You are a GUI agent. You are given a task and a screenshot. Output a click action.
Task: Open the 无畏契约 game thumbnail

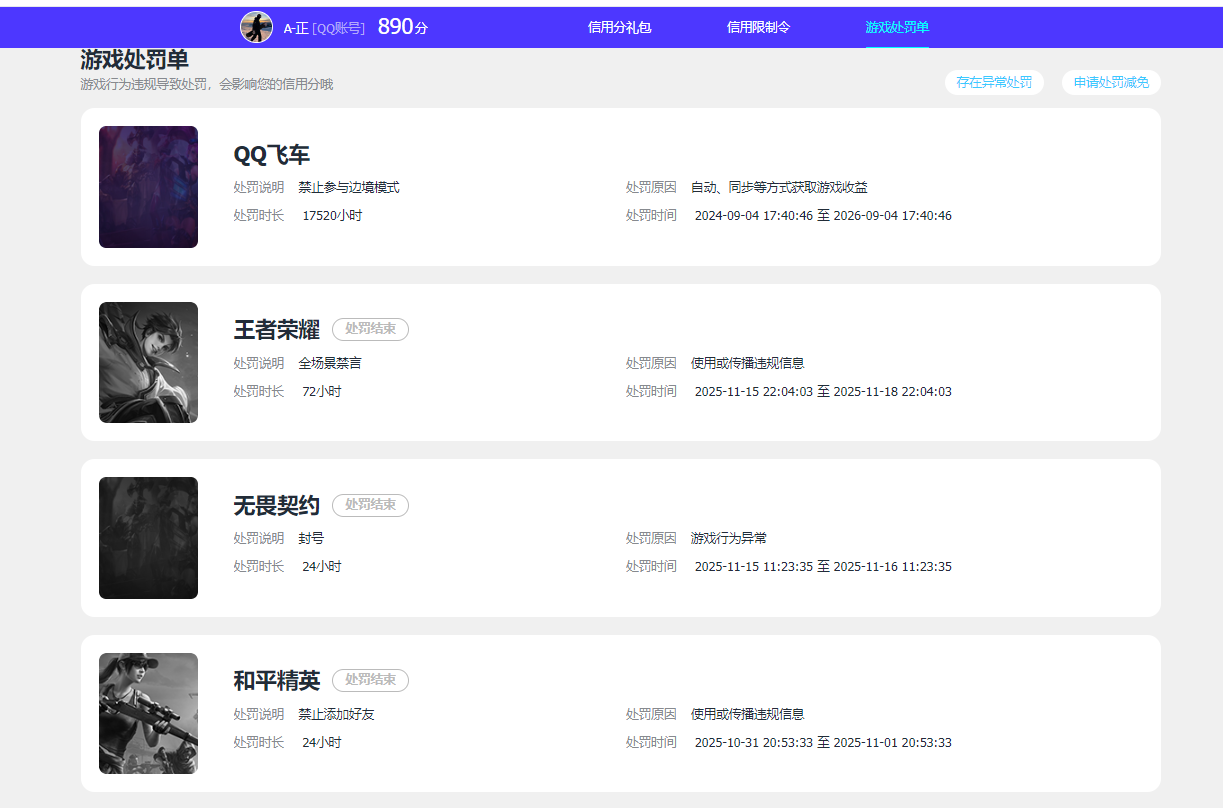point(148,537)
